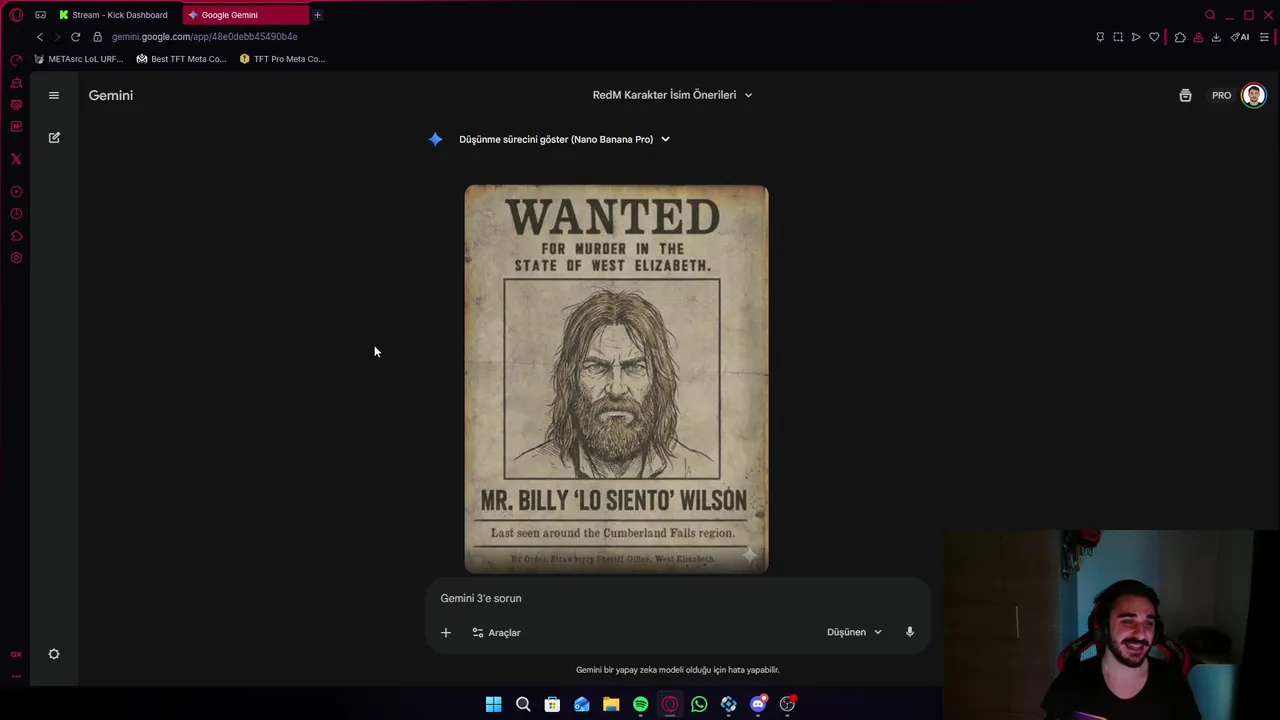Open the Düşünen model selector dropdown
Viewport: 1280px width, 720px height.
click(x=854, y=632)
